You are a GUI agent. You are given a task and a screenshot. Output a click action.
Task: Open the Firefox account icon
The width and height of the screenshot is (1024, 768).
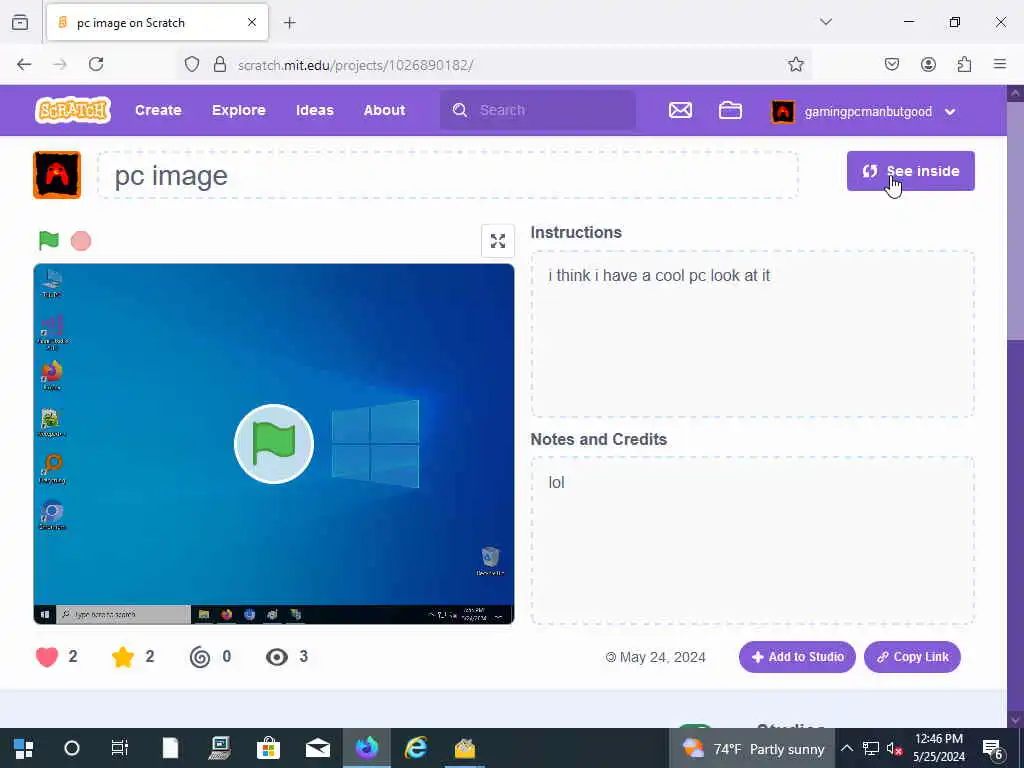(x=928, y=64)
